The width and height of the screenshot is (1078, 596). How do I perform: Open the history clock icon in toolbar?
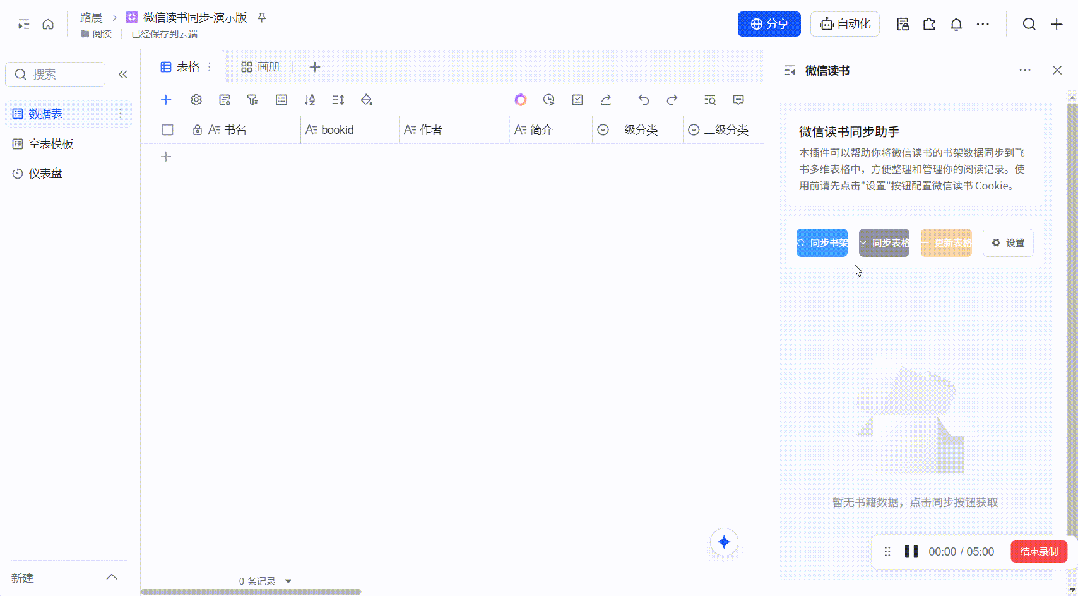(x=549, y=100)
